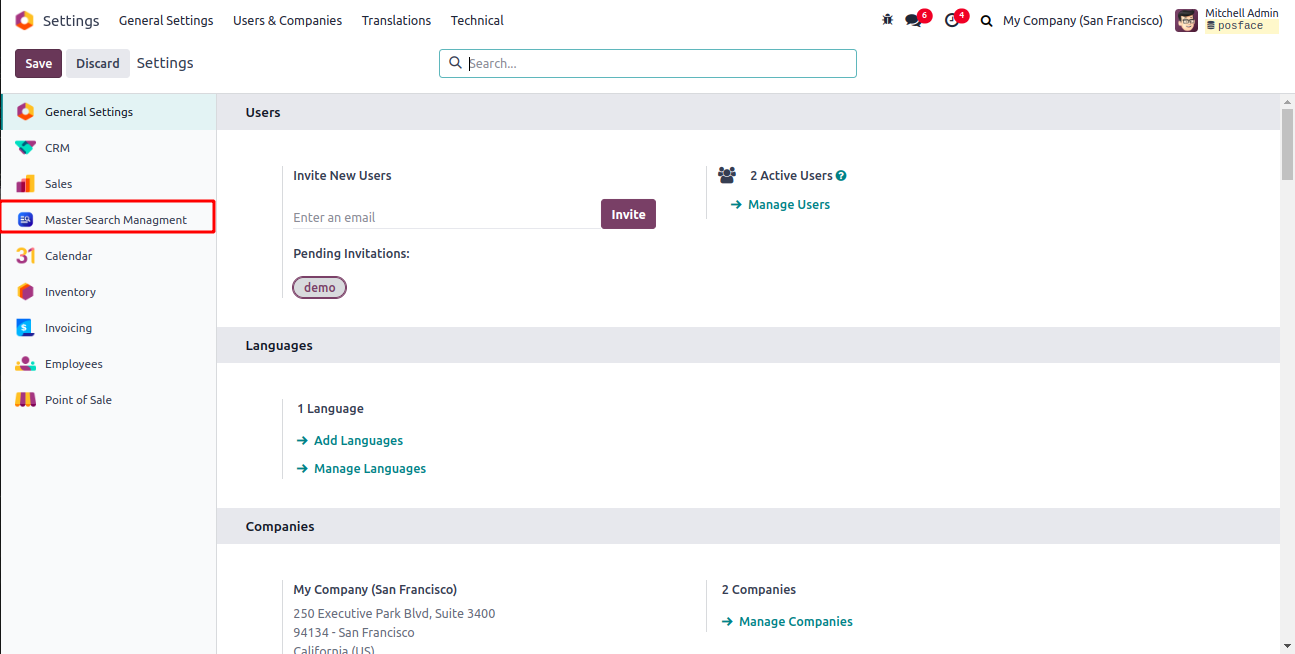The height and width of the screenshot is (654, 1295).
Task: Expand the Technical menu
Action: click(x=477, y=20)
